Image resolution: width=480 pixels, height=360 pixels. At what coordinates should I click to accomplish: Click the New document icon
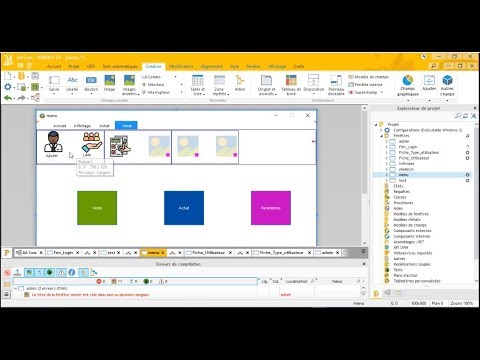pyautogui.click(x=8, y=76)
